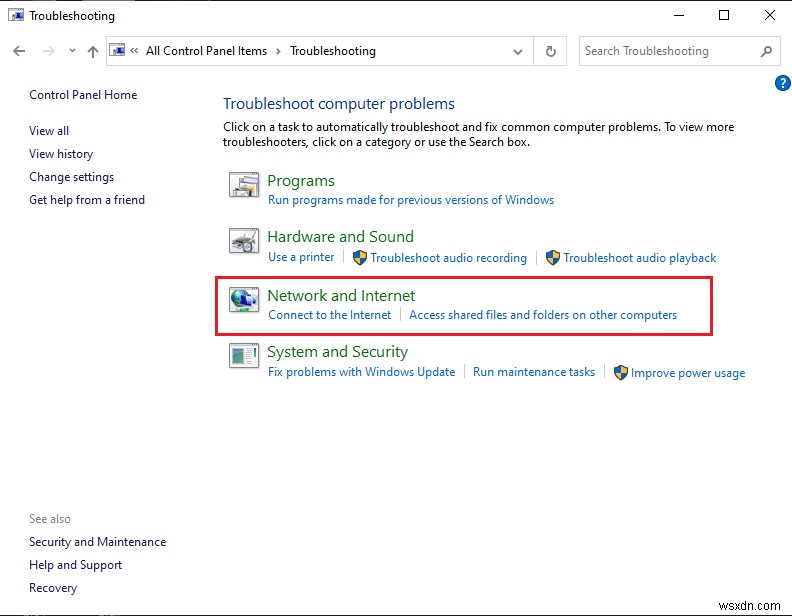Open the Network and Internet heading
This screenshot has width=792, height=616.
click(x=341, y=296)
